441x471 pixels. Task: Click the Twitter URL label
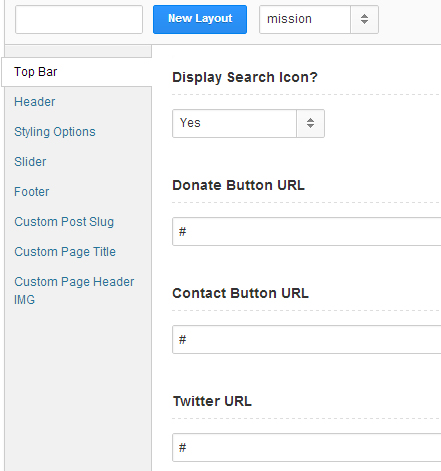pos(212,401)
